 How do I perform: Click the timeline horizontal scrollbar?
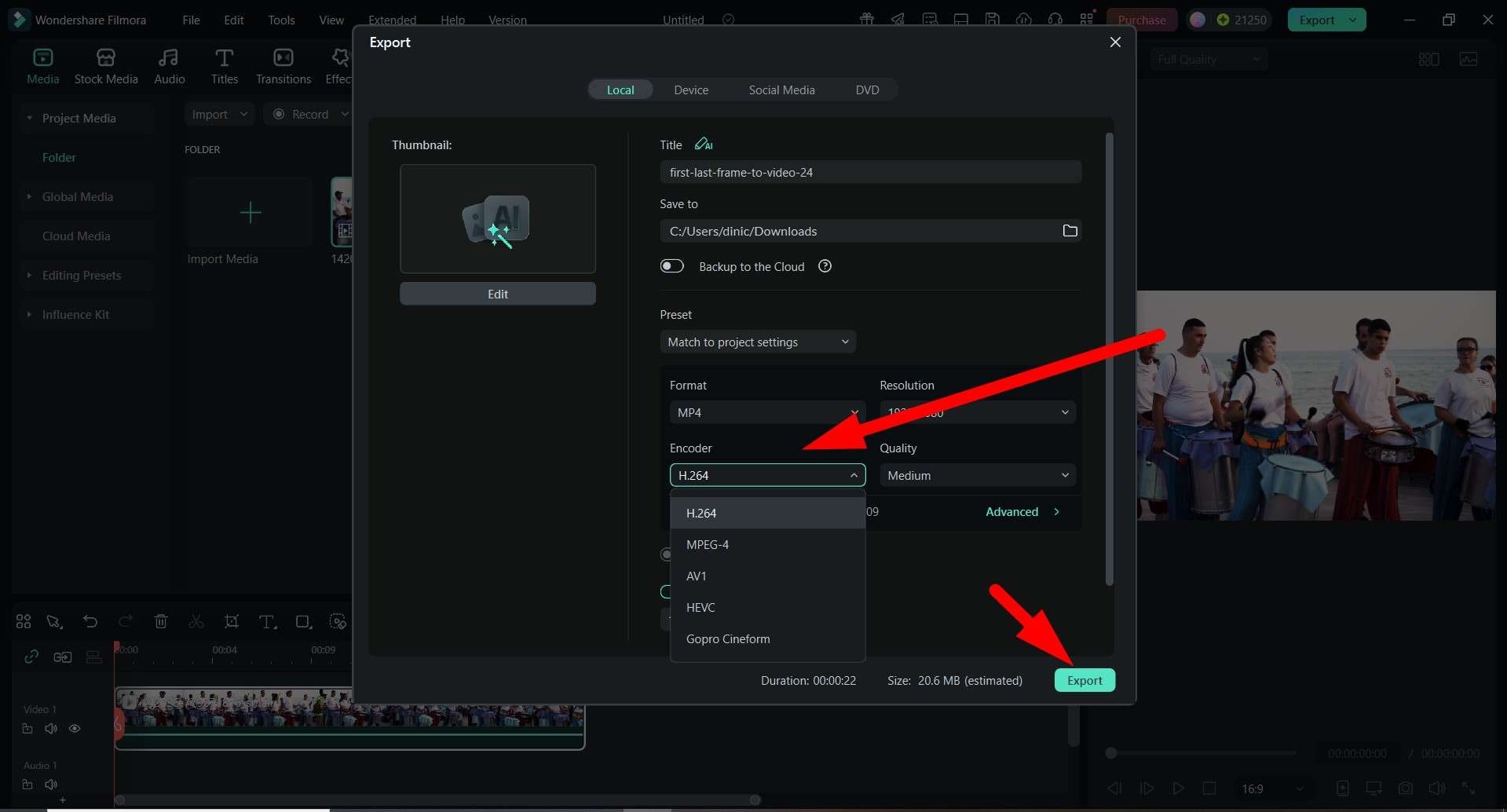click(437, 800)
